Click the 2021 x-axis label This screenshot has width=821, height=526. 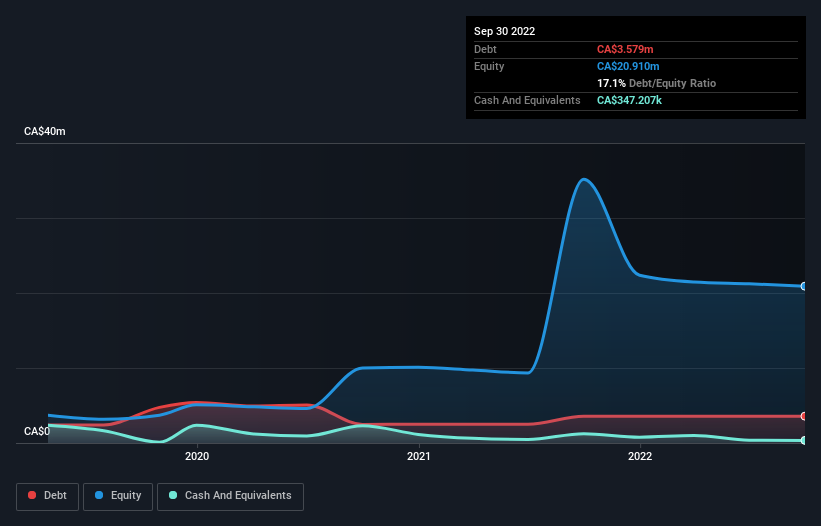click(x=418, y=456)
